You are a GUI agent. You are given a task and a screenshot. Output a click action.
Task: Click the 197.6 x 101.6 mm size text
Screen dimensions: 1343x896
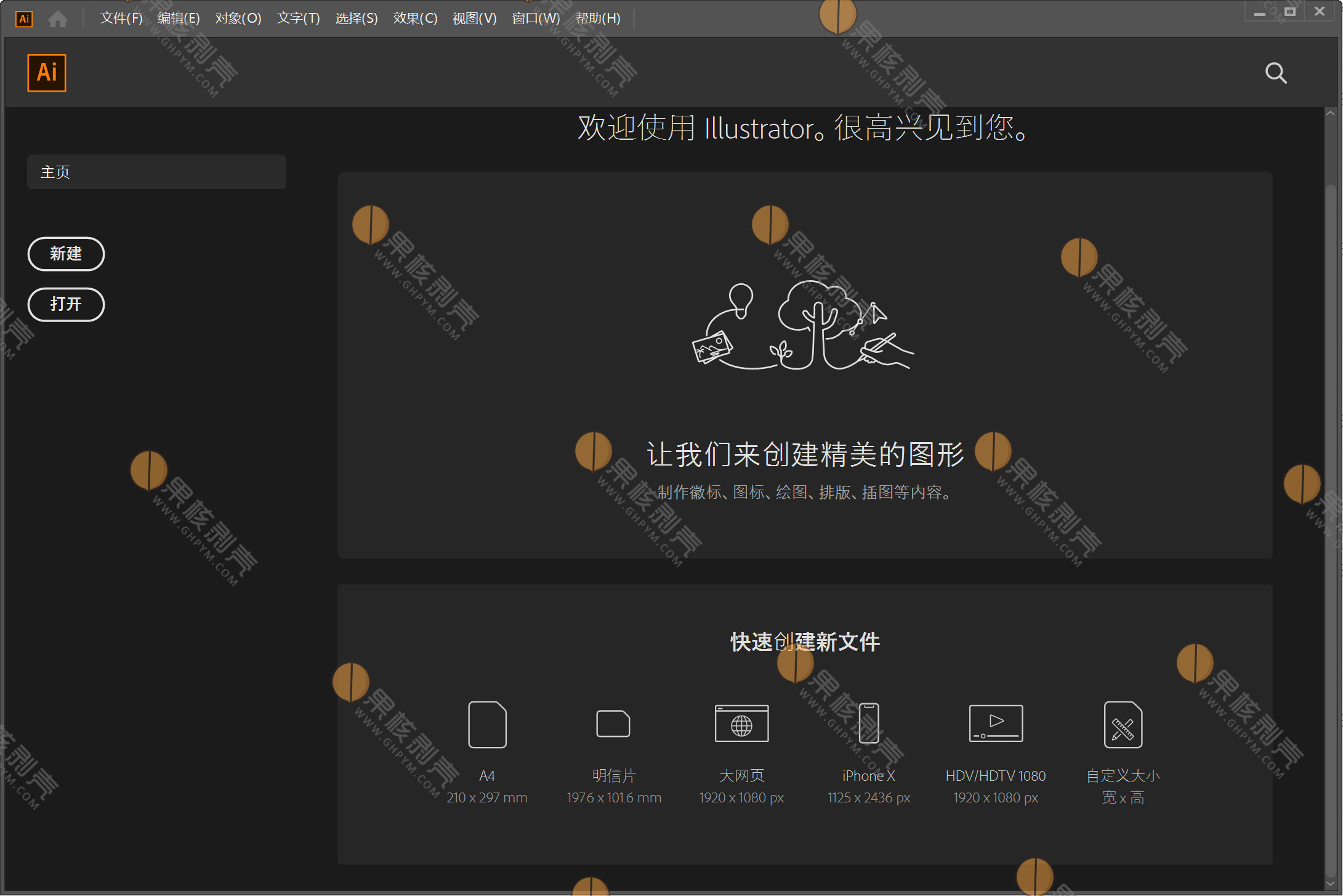click(x=614, y=798)
